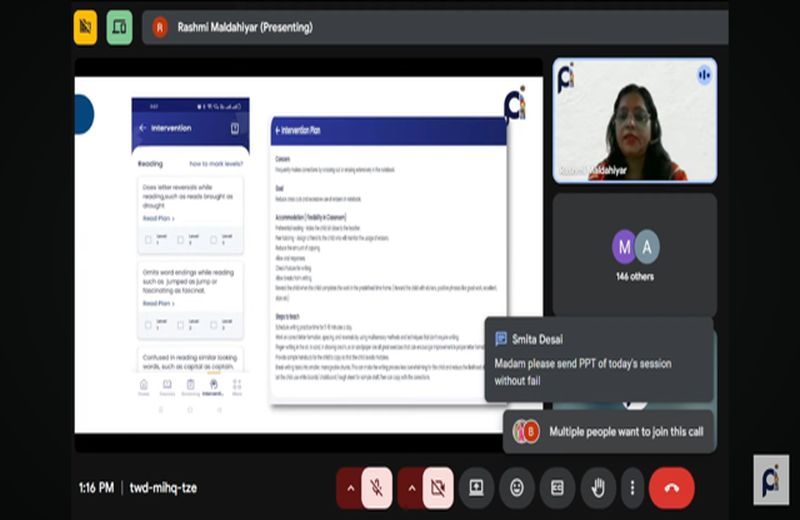Open the emoji reactions button
This screenshot has height=520, width=800.
coord(517,488)
